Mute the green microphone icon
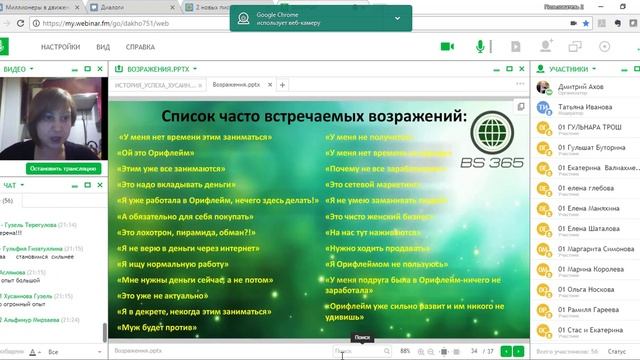This screenshot has width=640, height=360. [x=480, y=47]
